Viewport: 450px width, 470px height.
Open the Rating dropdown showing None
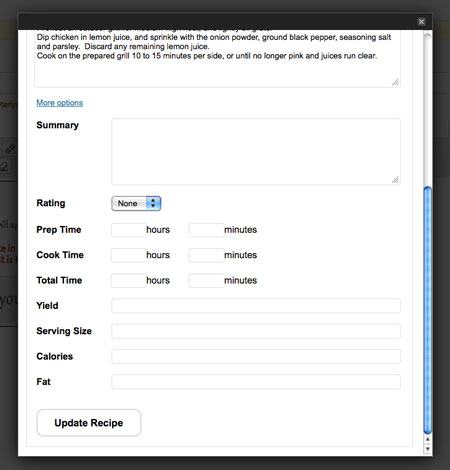[x=136, y=203]
